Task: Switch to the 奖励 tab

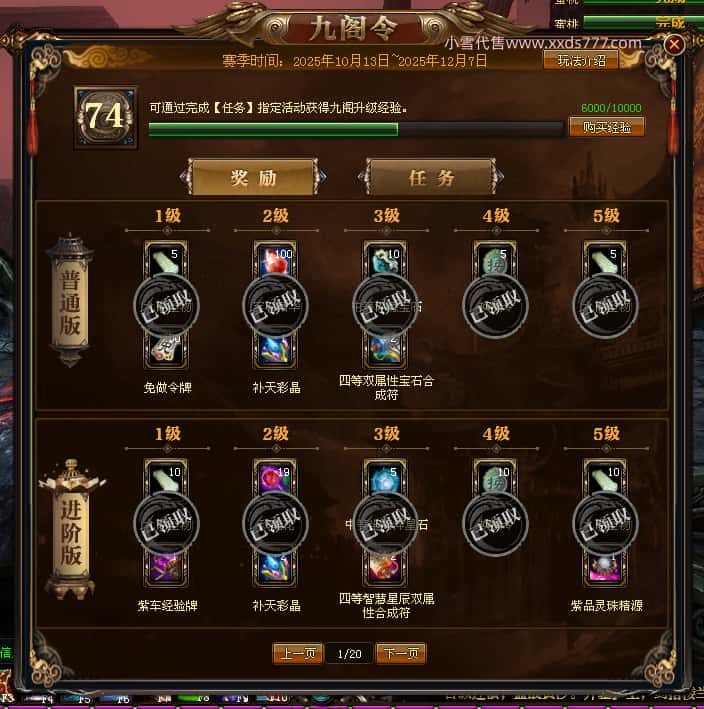Action: click(253, 177)
